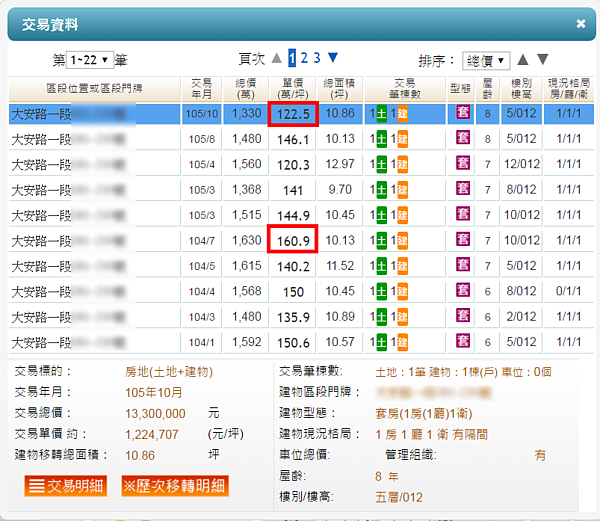Go to previous page with gray up arrow
The image size is (600, 521).
tap(277, 58)
